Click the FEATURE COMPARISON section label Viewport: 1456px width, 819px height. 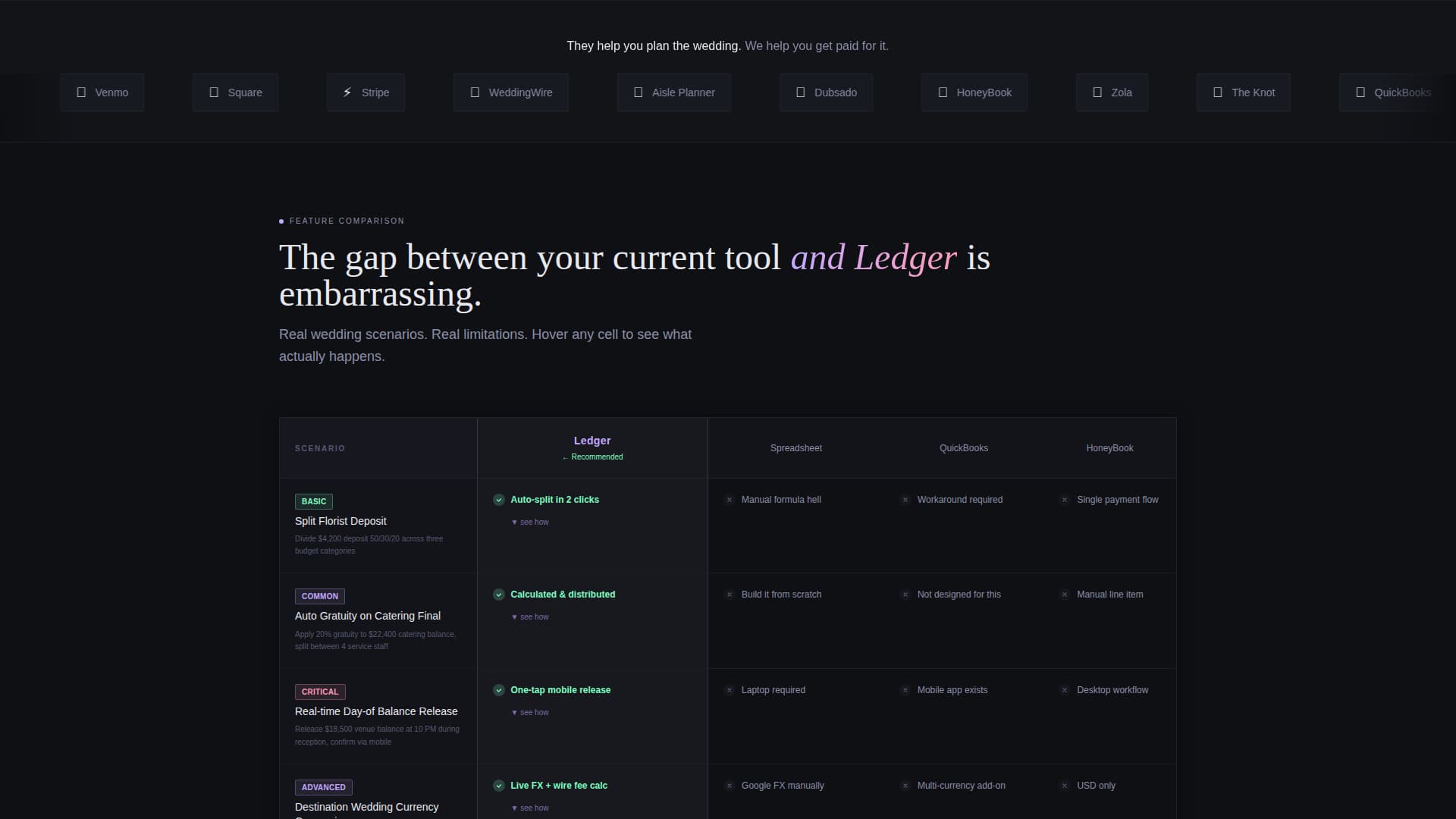pyautogui.click(x=342, y=221)
